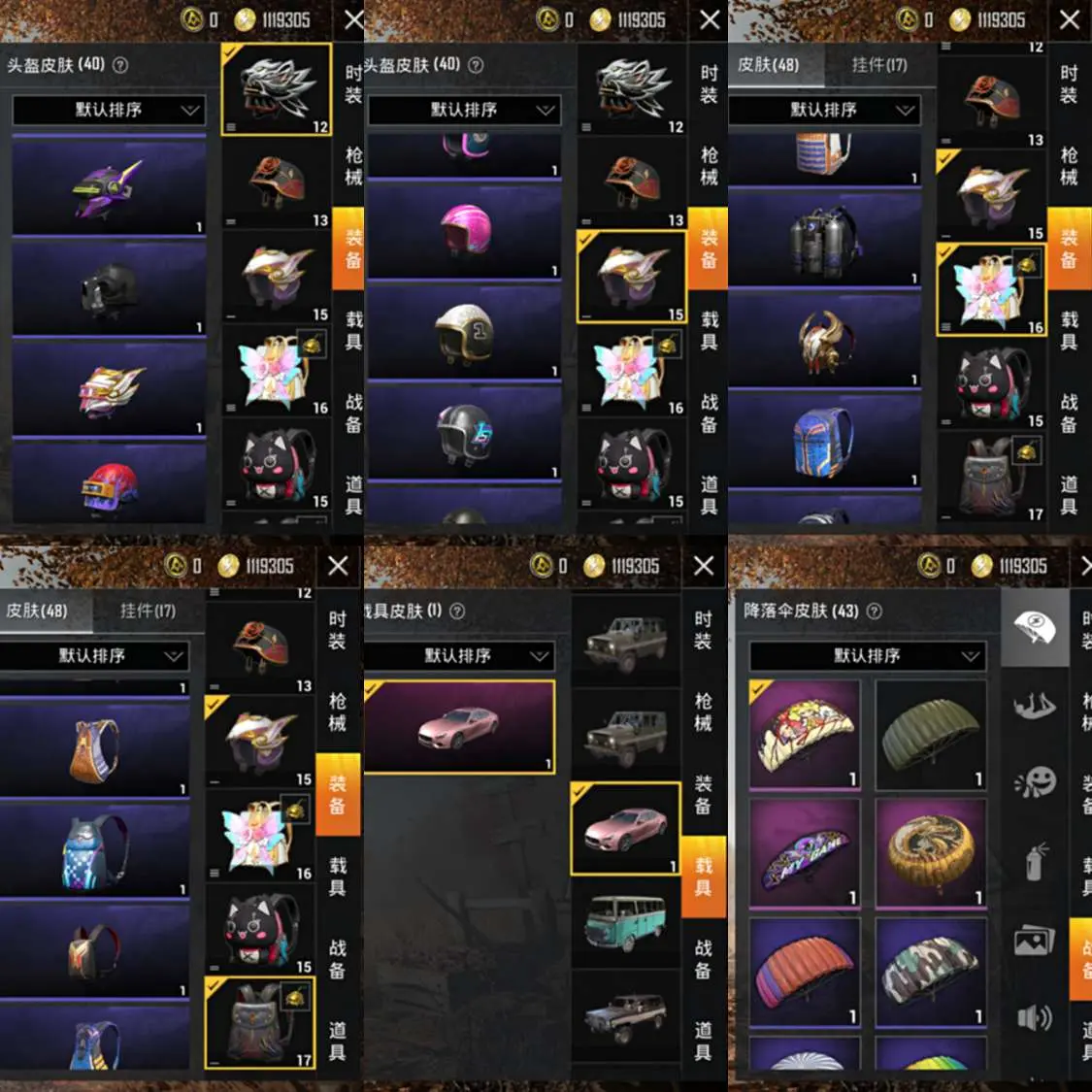
Task: Pick the golden dragon parachute skin
Action: point(931,851)
